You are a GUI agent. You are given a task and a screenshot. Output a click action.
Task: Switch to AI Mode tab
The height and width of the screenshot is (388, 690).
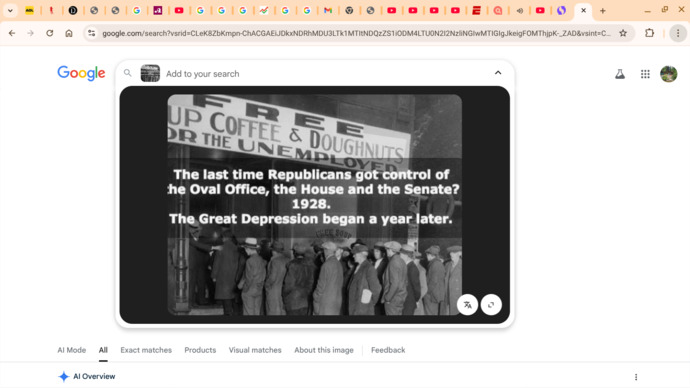[72, 350]
